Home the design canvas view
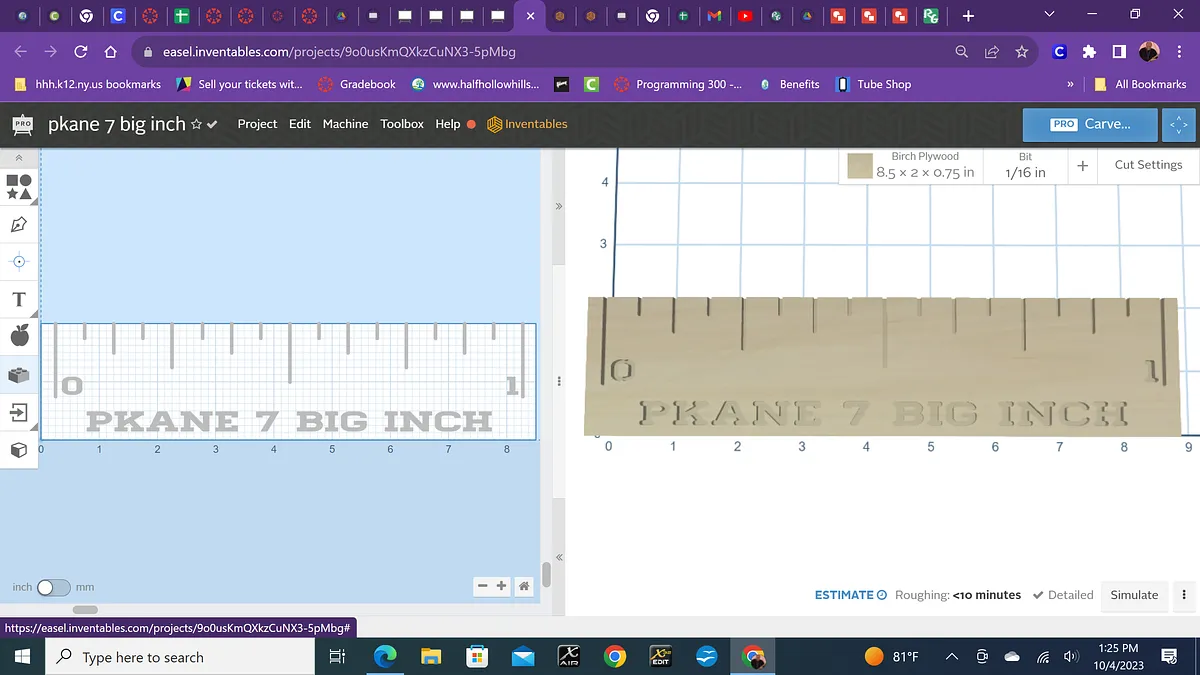The image size is (1200, 675). point(524,586)
